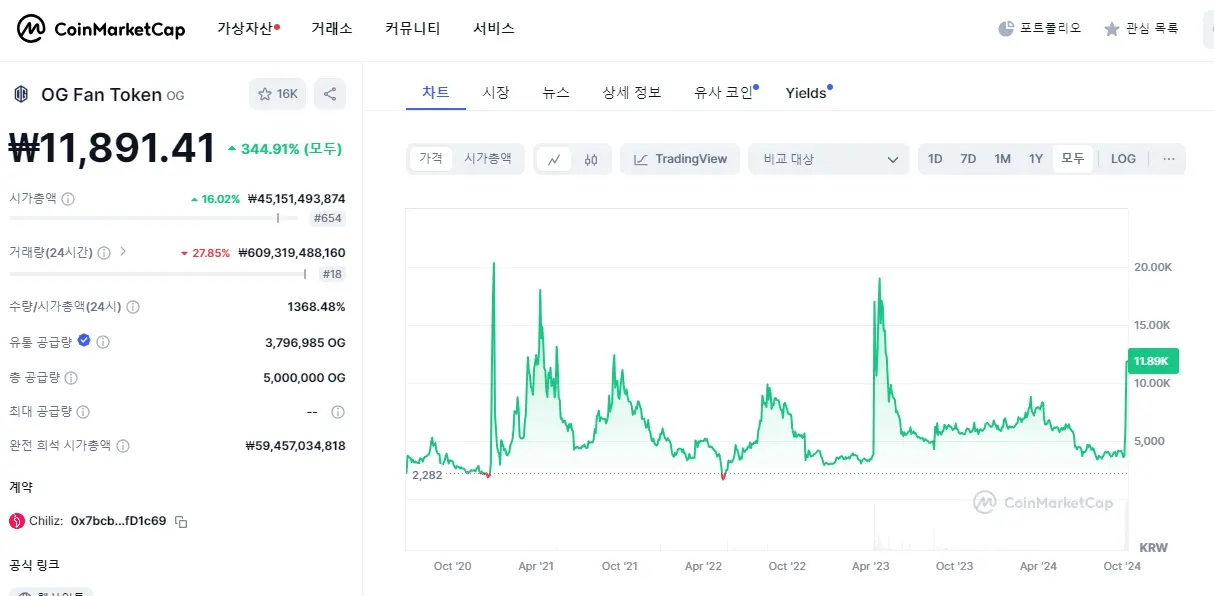Viewport: 1214px width, 596px height.
Task: Click the volume rank #18 badge
Action: click(333, 273)
